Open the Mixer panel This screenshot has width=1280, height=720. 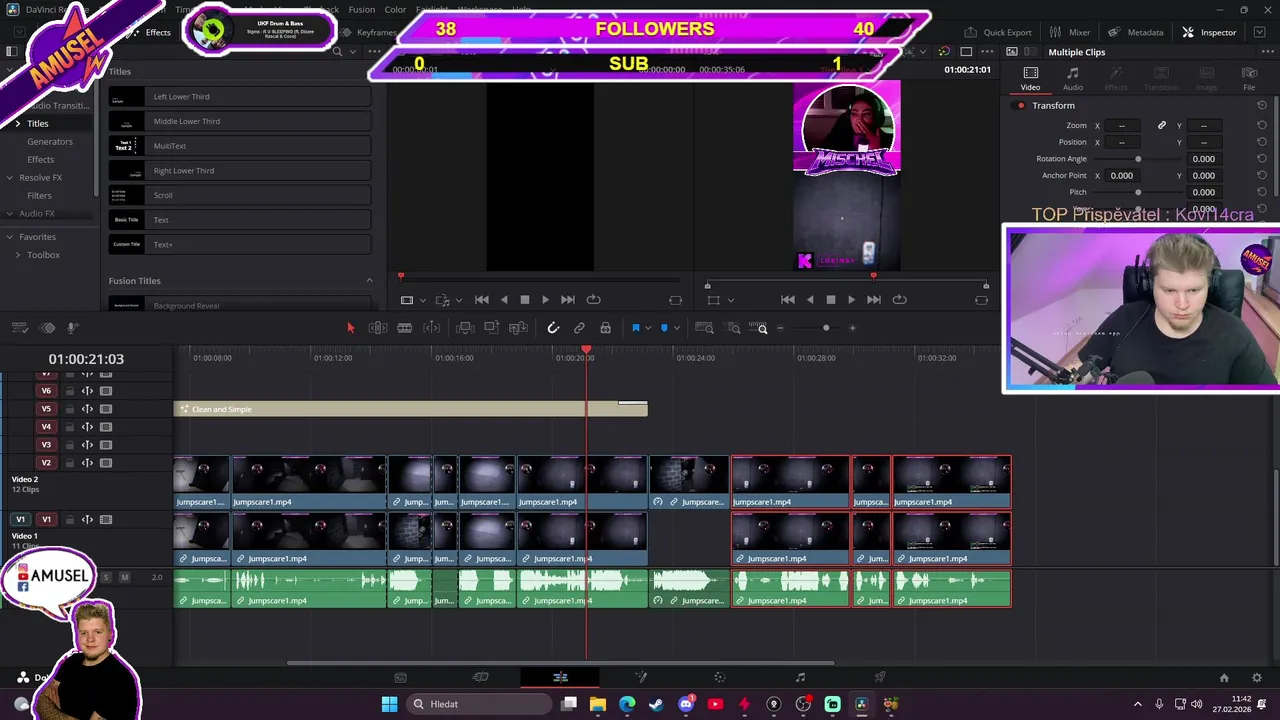1070,32
